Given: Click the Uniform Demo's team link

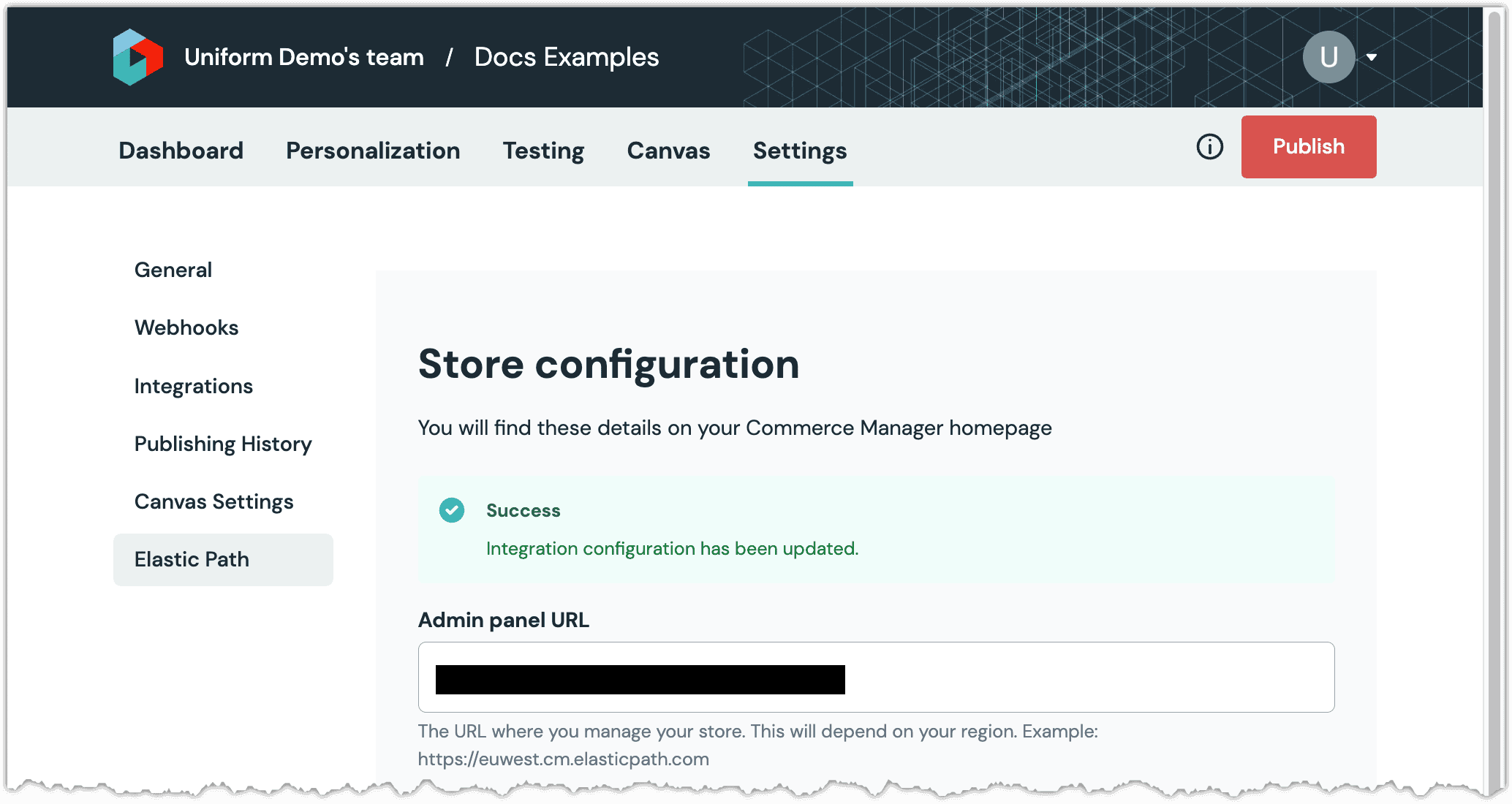Looking at the screenshot, I should pyautogui.click(x=304, y=57).
